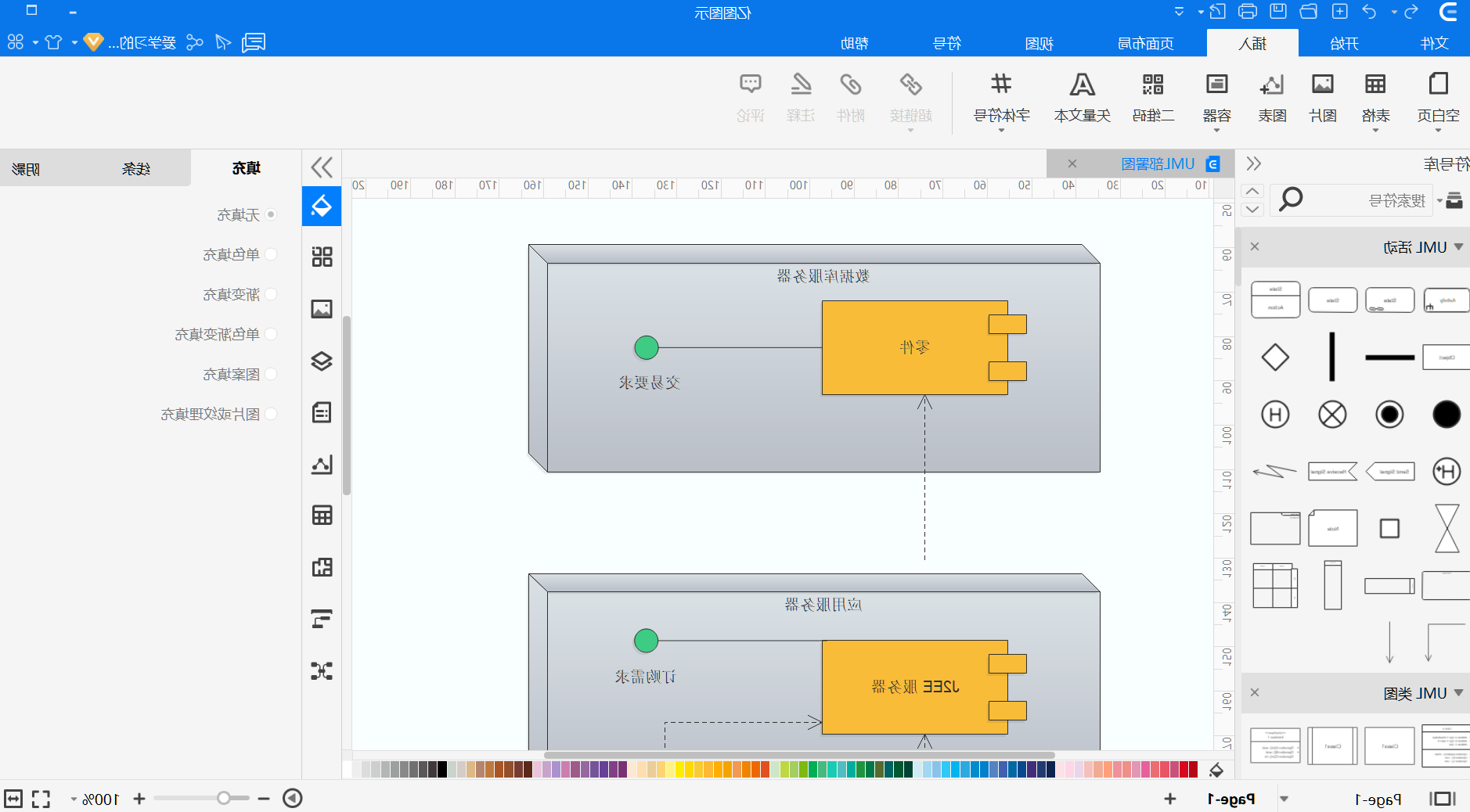
Task: Click the presentation play icon in status bar
Action: click(293, 798)
